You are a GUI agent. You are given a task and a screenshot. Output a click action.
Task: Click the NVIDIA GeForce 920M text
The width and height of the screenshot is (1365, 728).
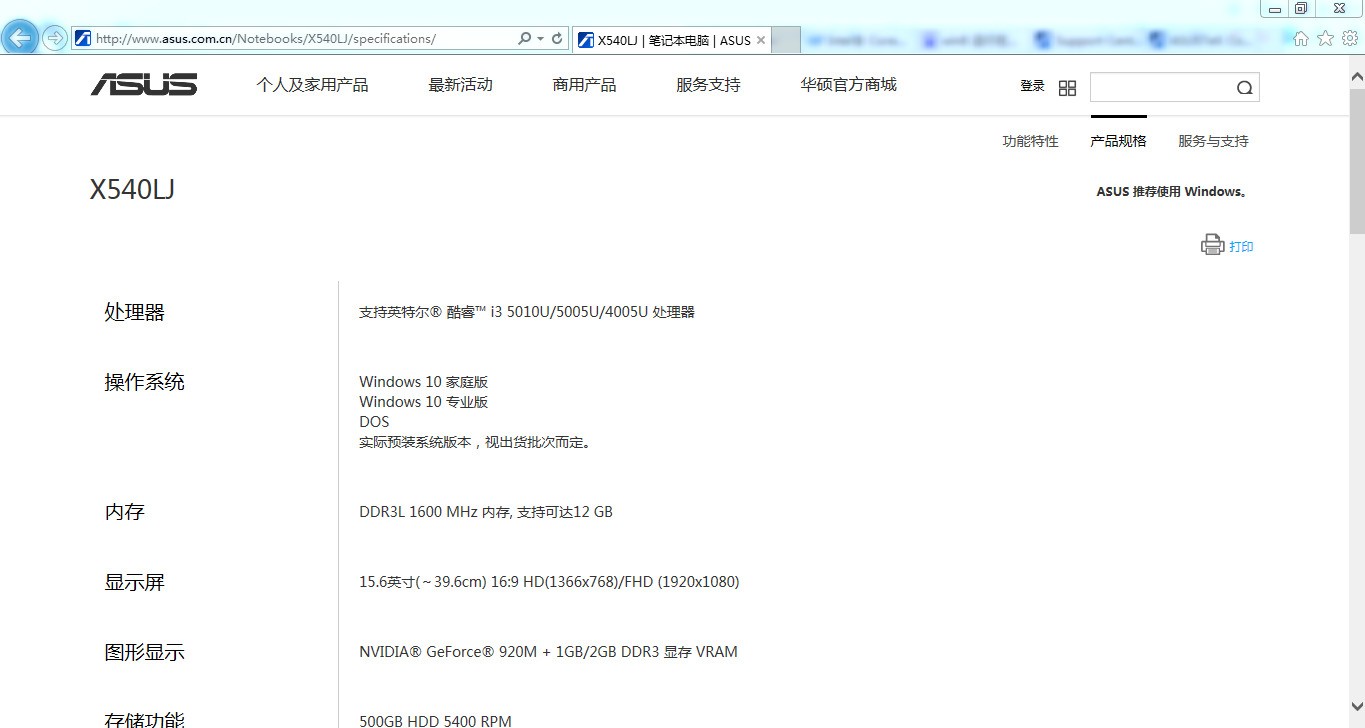click(x=548, y=652)
